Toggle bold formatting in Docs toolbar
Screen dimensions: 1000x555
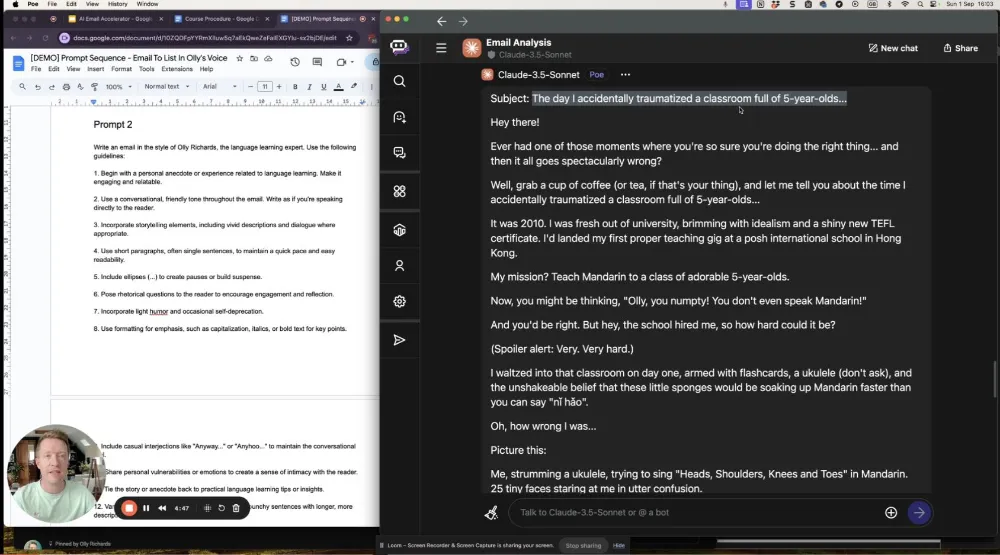click(295, 87)
